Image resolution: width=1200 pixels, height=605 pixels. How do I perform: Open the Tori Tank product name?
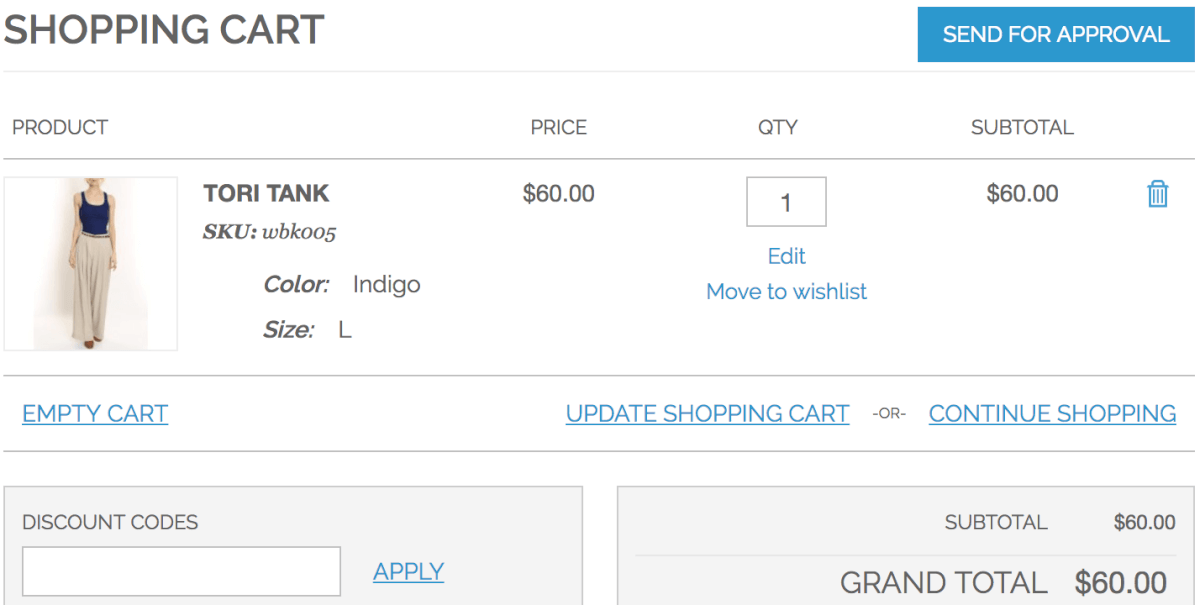point(266,193)
